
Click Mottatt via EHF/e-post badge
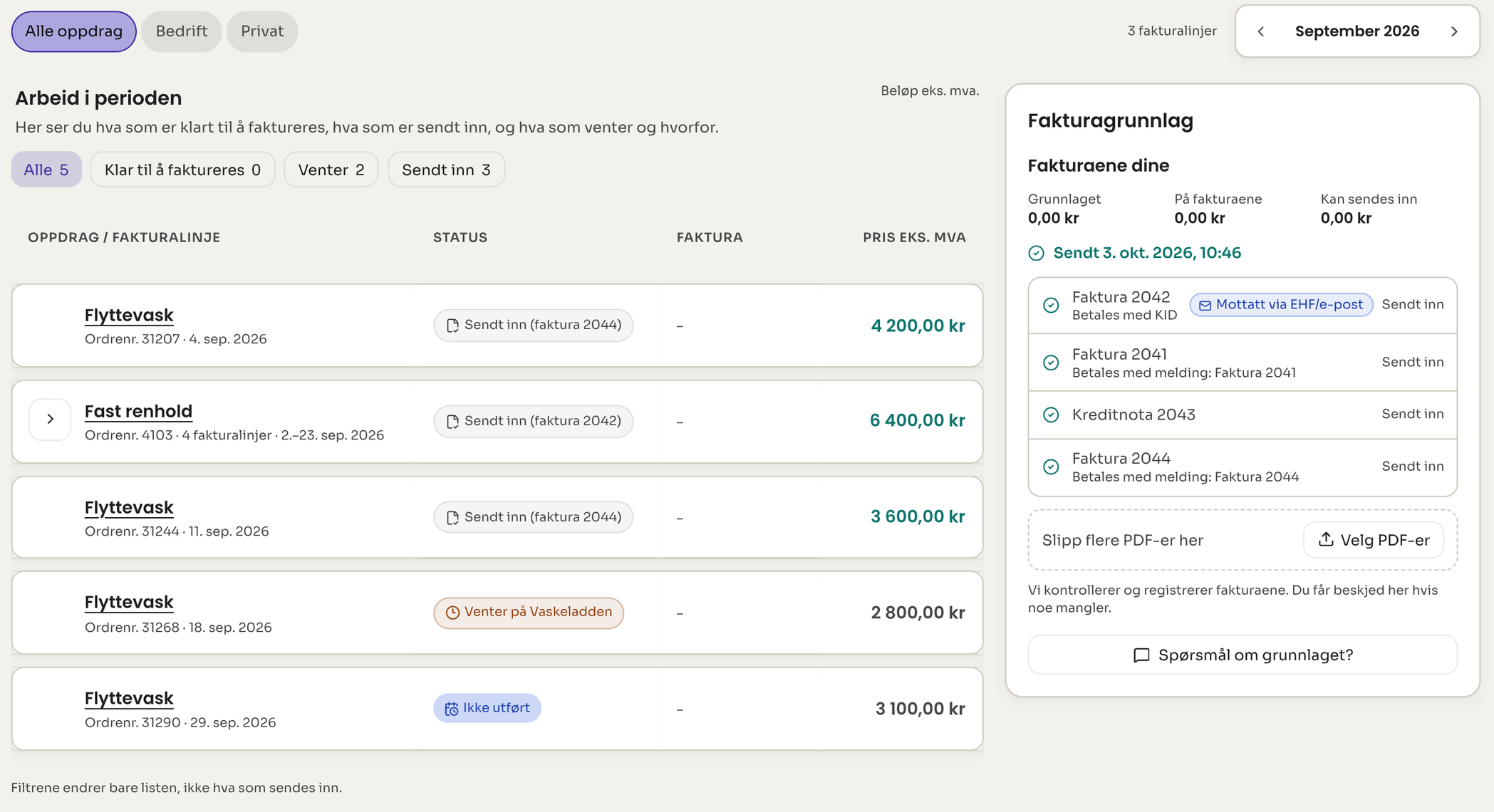coord(1281,305)
